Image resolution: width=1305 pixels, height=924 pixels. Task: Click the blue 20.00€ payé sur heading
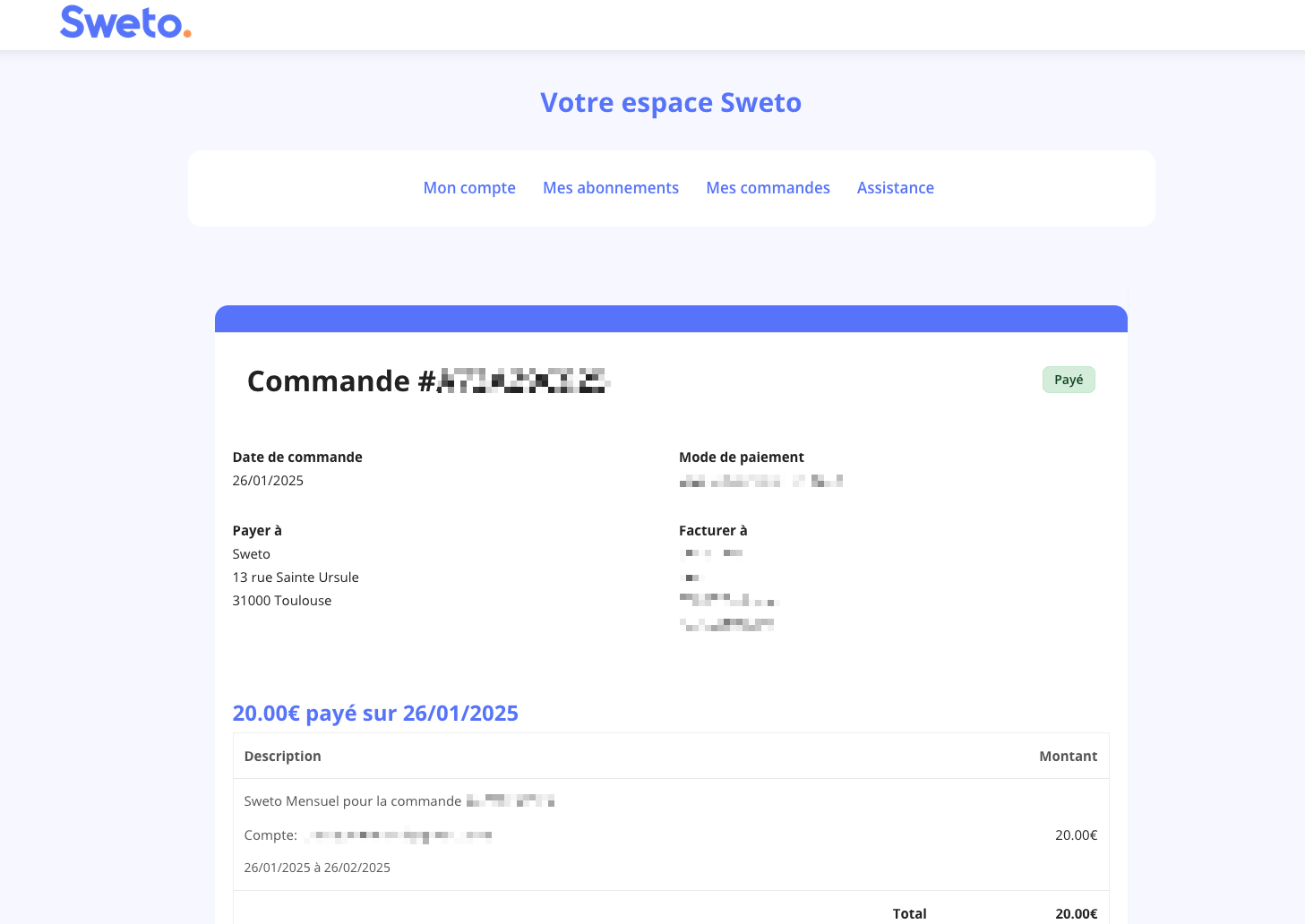click(x=375, y=714)
